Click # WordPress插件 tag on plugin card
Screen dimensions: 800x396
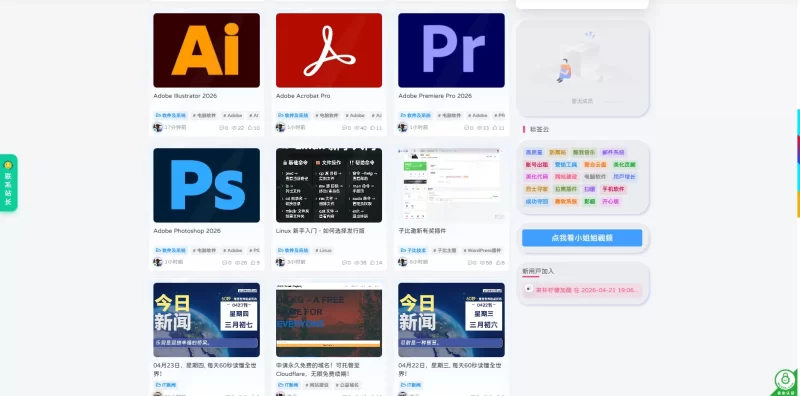pos(482,251)
